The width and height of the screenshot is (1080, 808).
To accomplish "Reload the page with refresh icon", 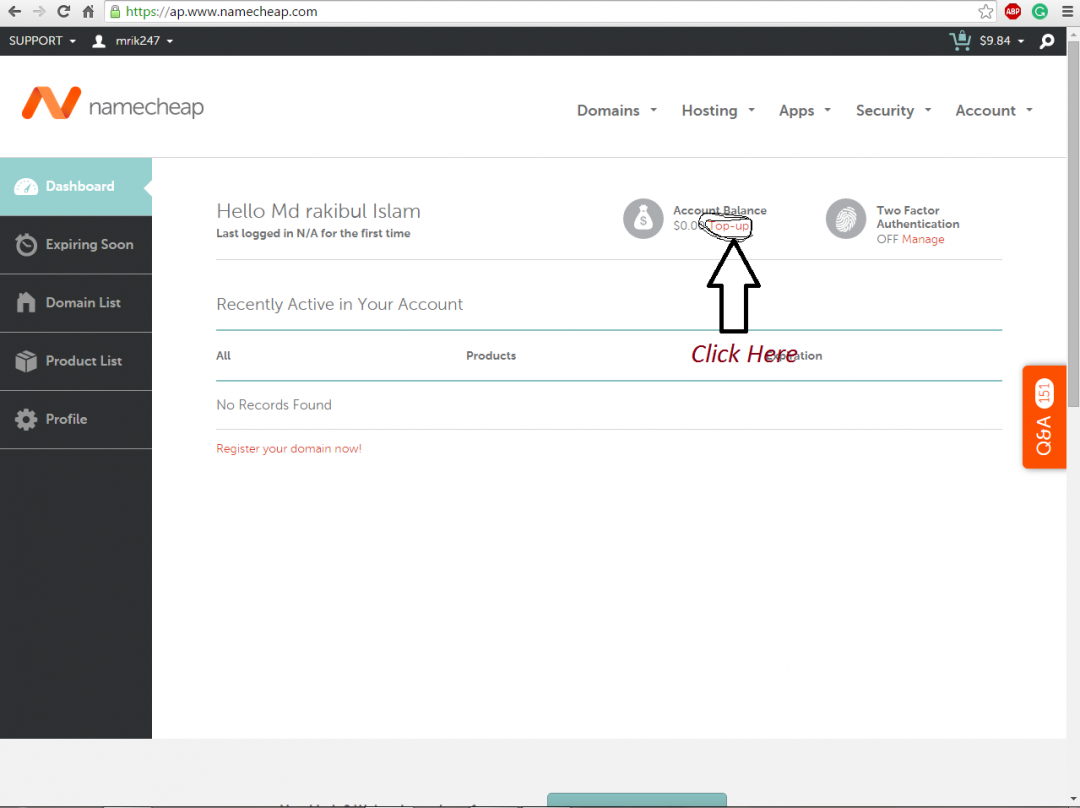I will [x=64, y=12].
